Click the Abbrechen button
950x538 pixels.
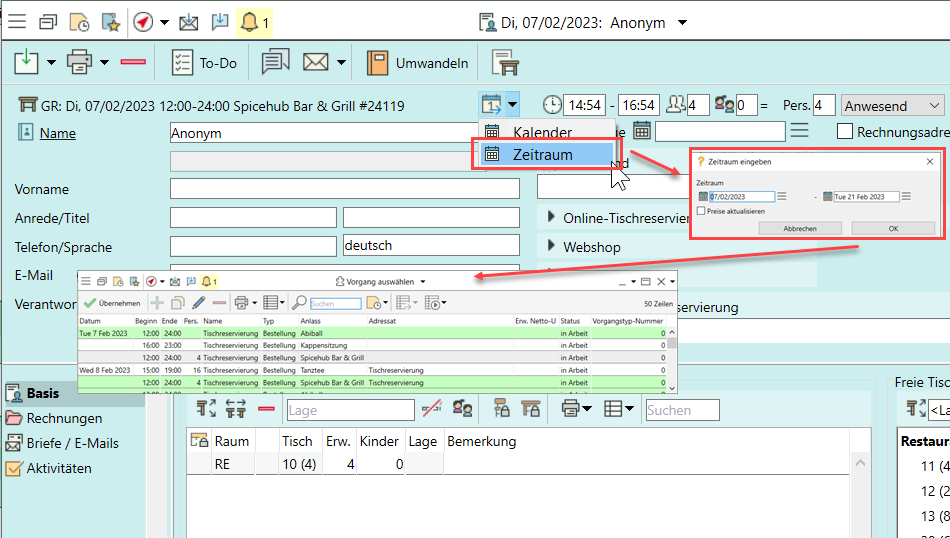(800, 228)
